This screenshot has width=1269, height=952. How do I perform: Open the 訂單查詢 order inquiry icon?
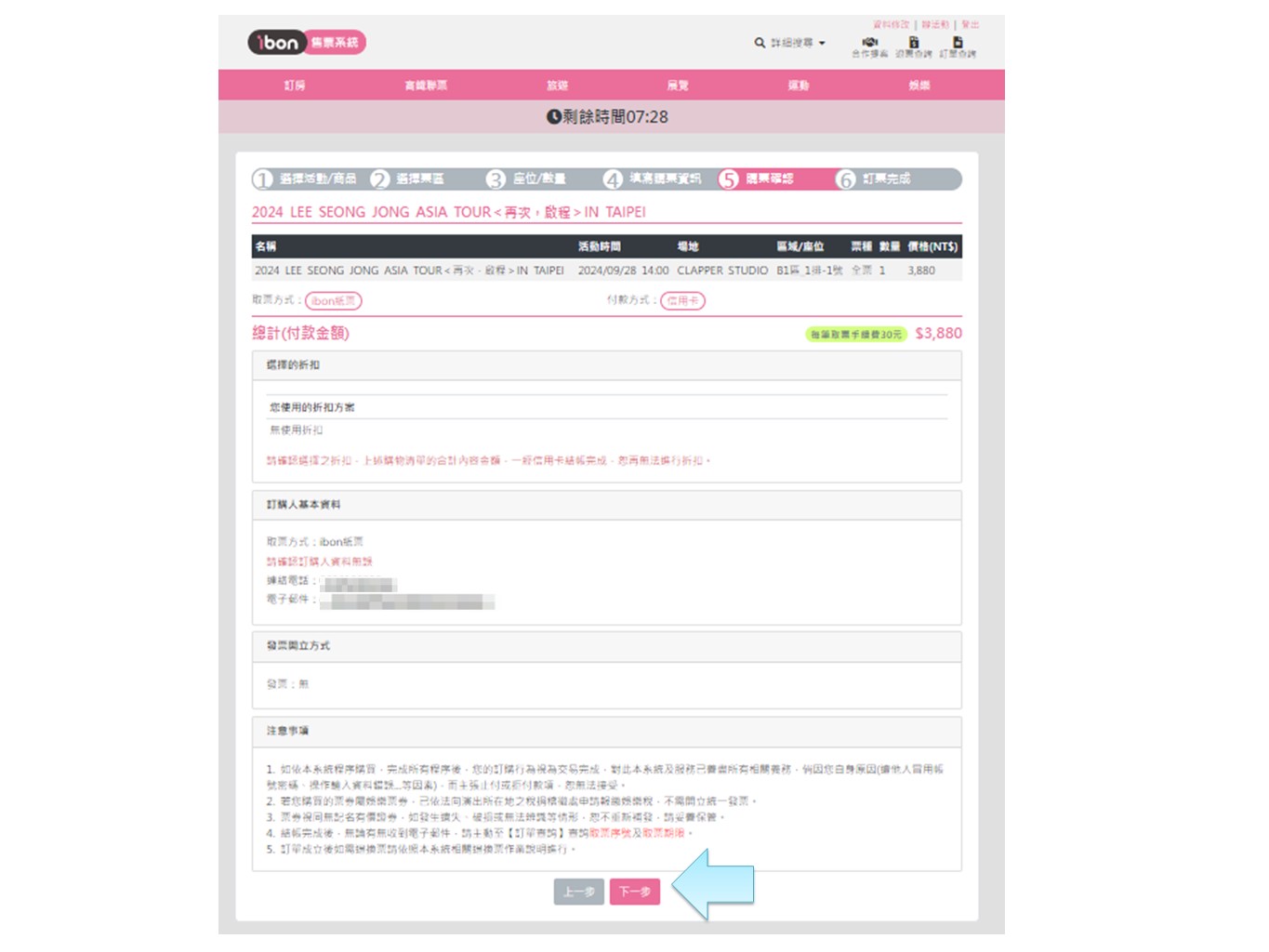coord(957,42)
